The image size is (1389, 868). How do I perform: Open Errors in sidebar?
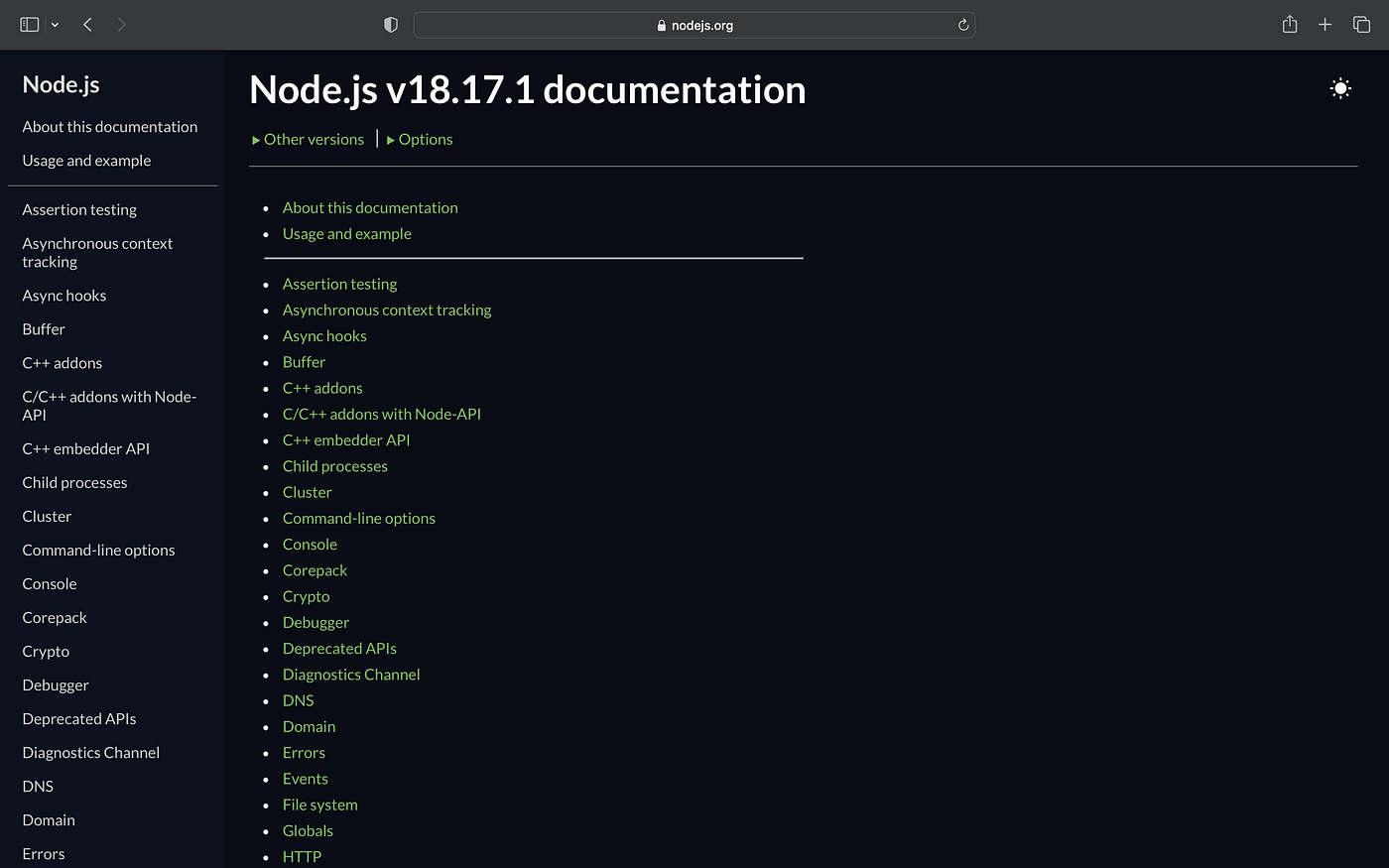(x=44, y=854)
